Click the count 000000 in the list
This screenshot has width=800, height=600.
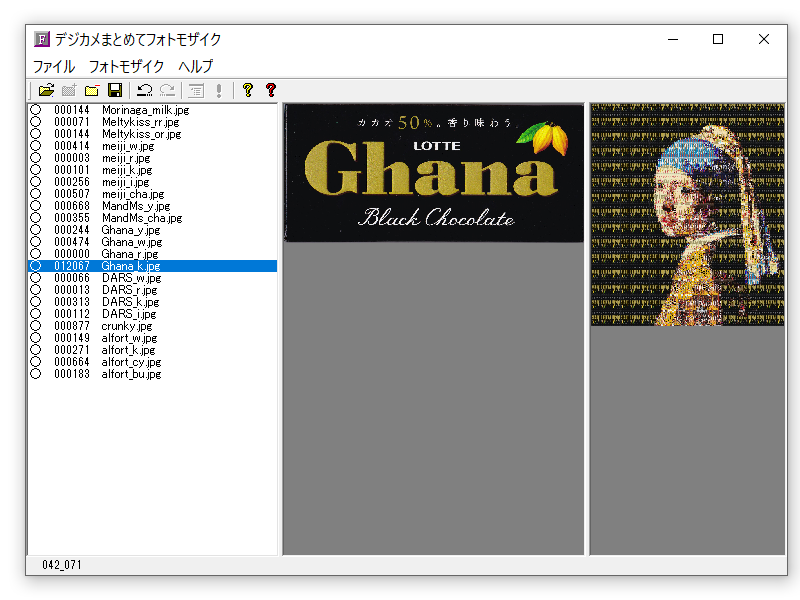pos(72,254)
